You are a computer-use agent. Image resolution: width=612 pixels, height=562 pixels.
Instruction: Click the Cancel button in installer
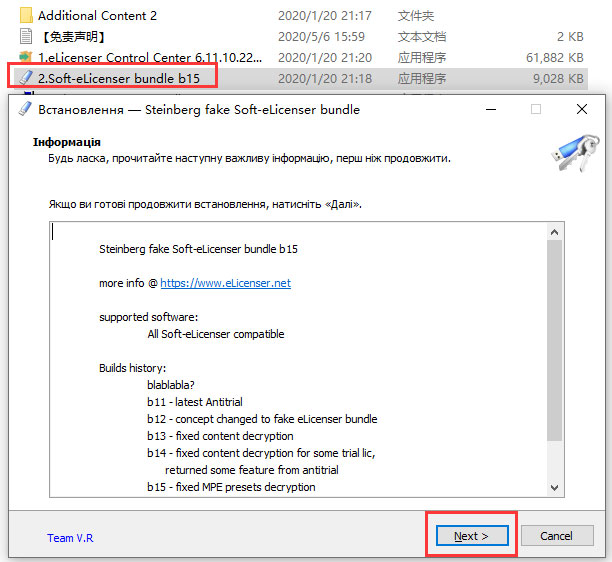click(x=557, y=535)
